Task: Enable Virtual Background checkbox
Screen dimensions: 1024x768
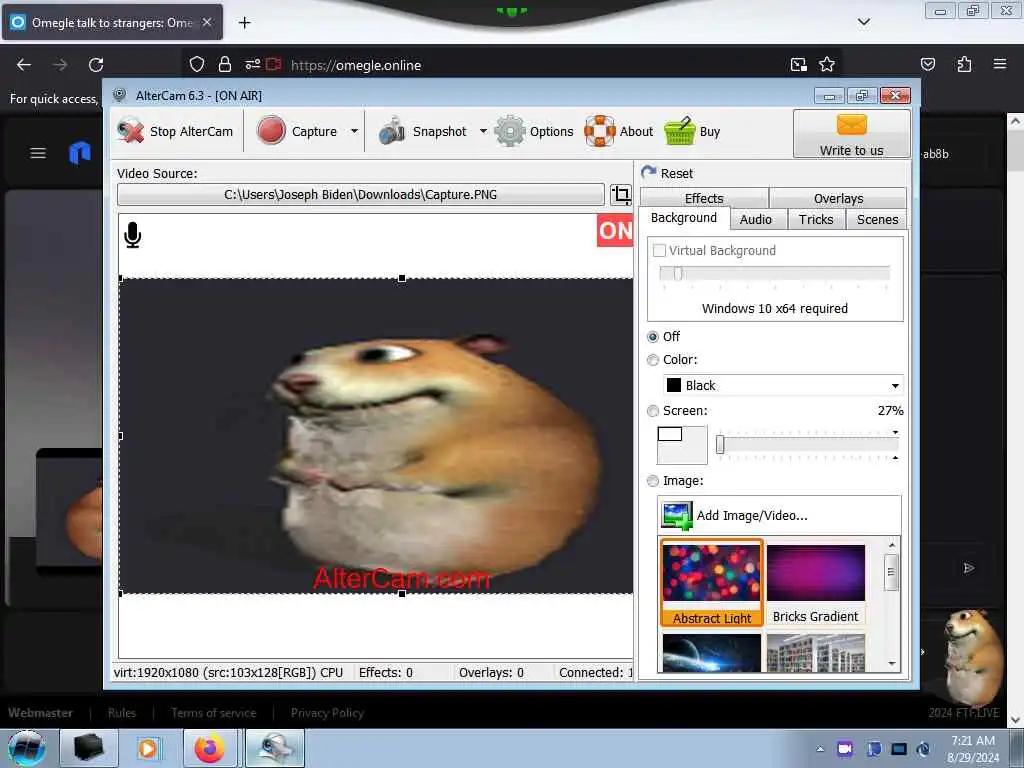Action: (x=660, y=250)
